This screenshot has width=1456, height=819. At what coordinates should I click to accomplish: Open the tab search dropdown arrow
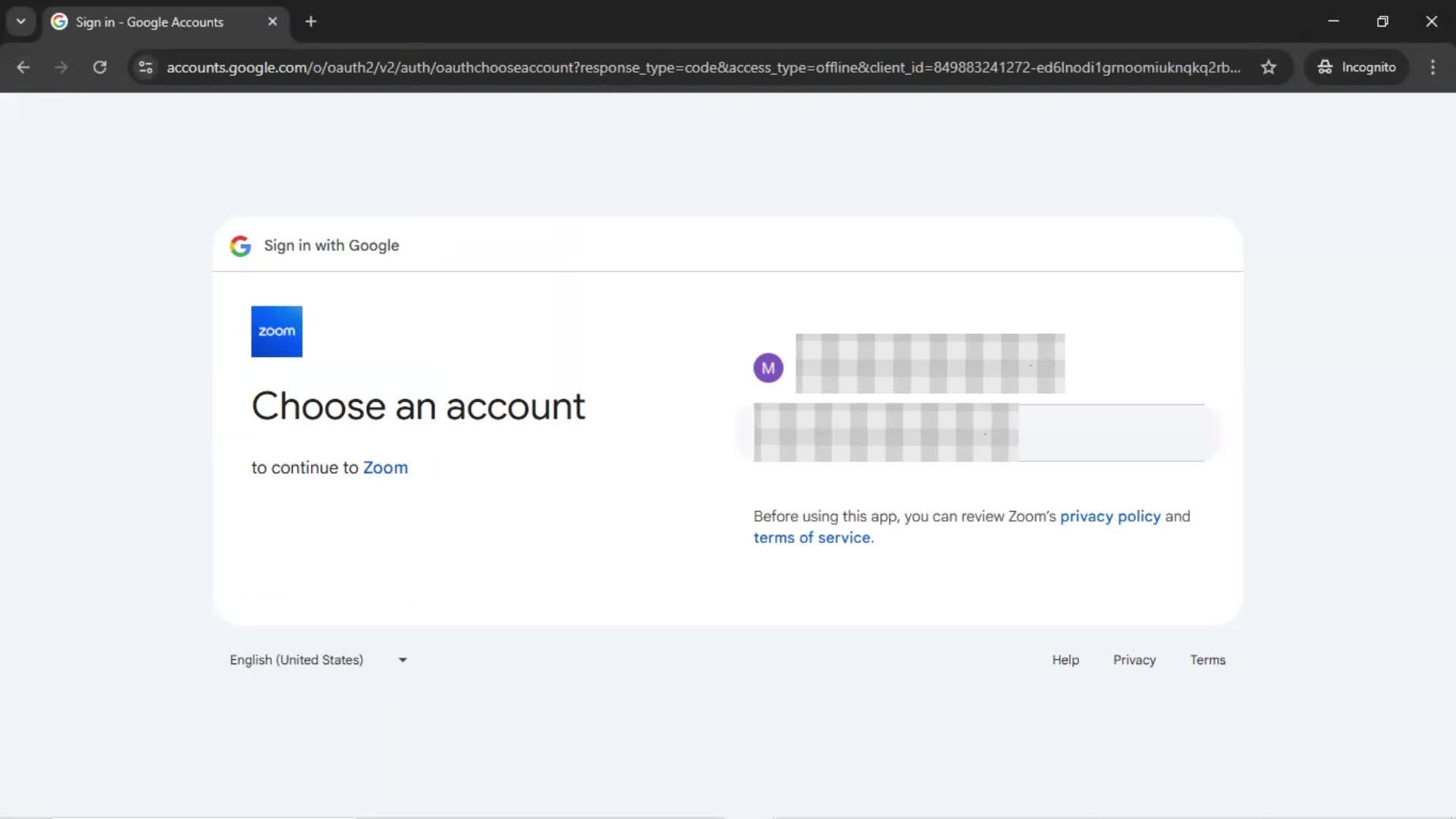pyautogui.click(x=21, y=21)
